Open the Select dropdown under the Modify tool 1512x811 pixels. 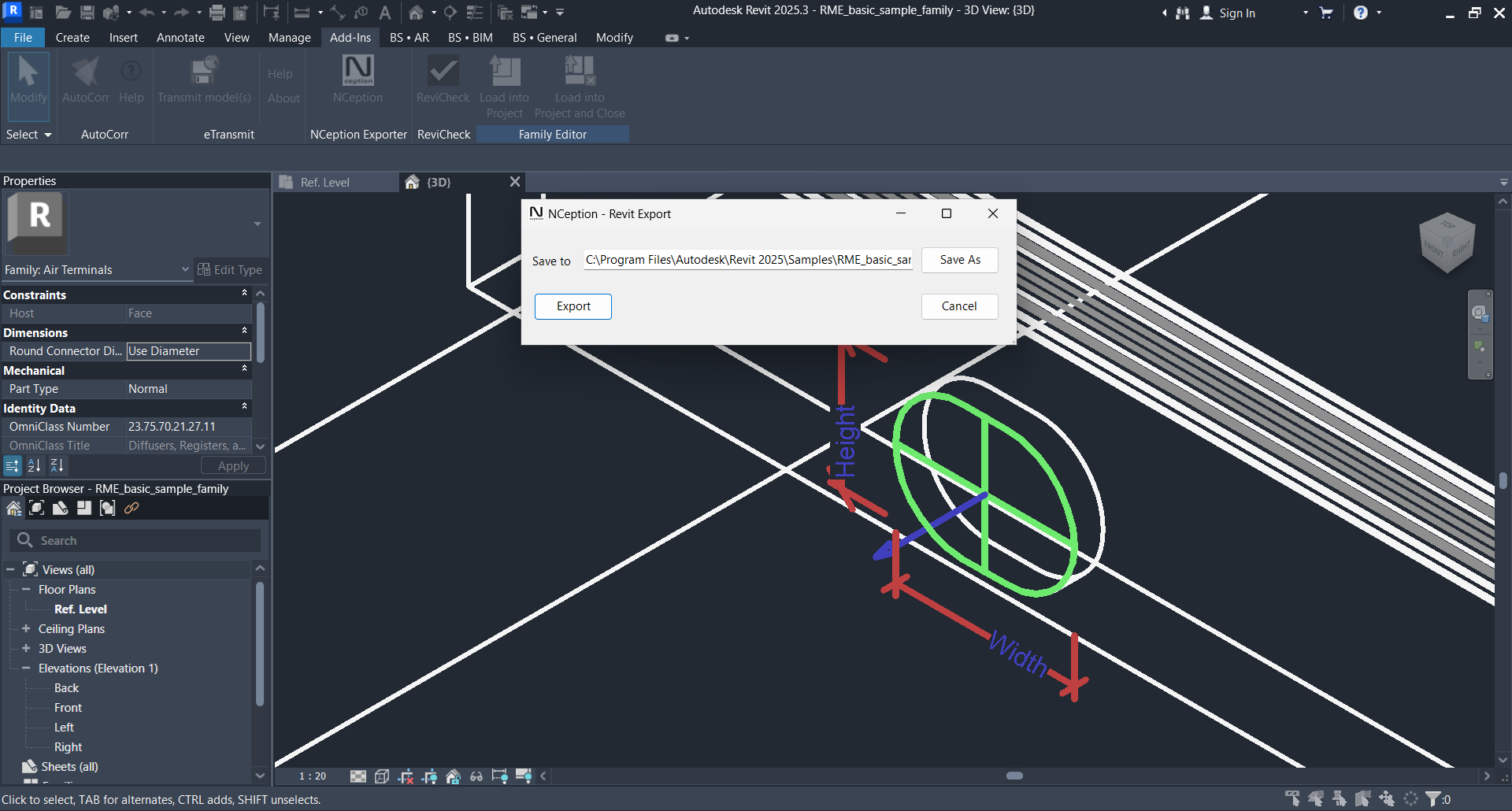point(28,135)
